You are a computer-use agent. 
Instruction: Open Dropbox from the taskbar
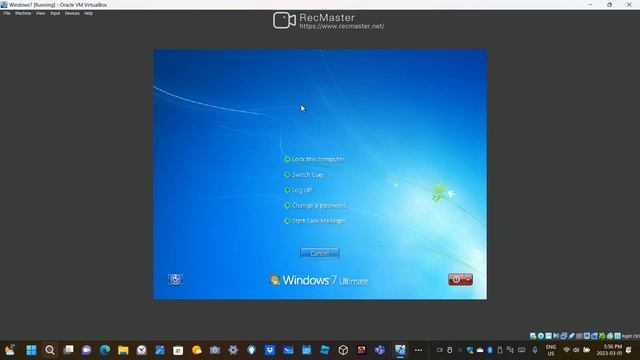click(270, 350)
